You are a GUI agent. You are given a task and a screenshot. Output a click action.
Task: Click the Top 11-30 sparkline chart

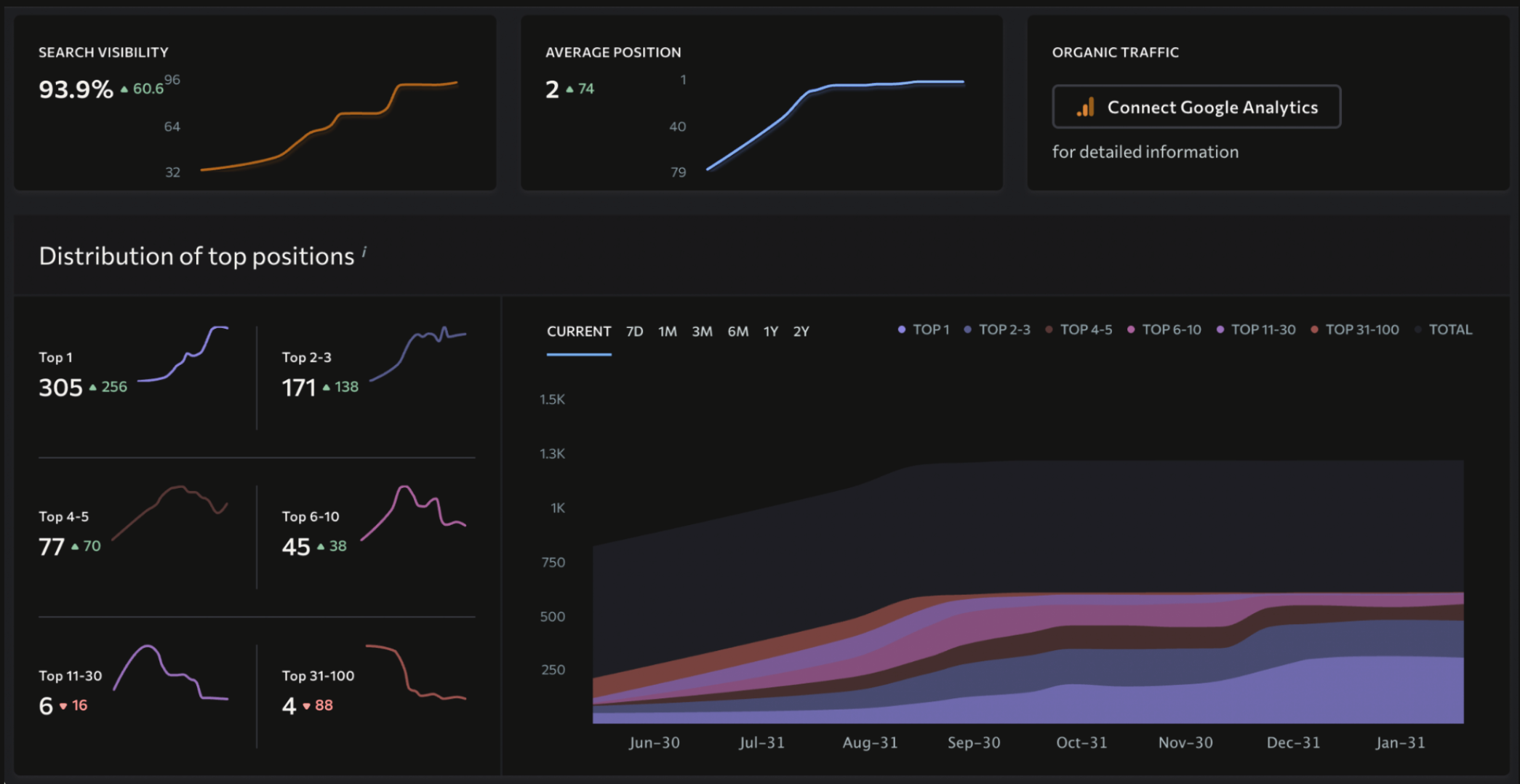[171, 673]
